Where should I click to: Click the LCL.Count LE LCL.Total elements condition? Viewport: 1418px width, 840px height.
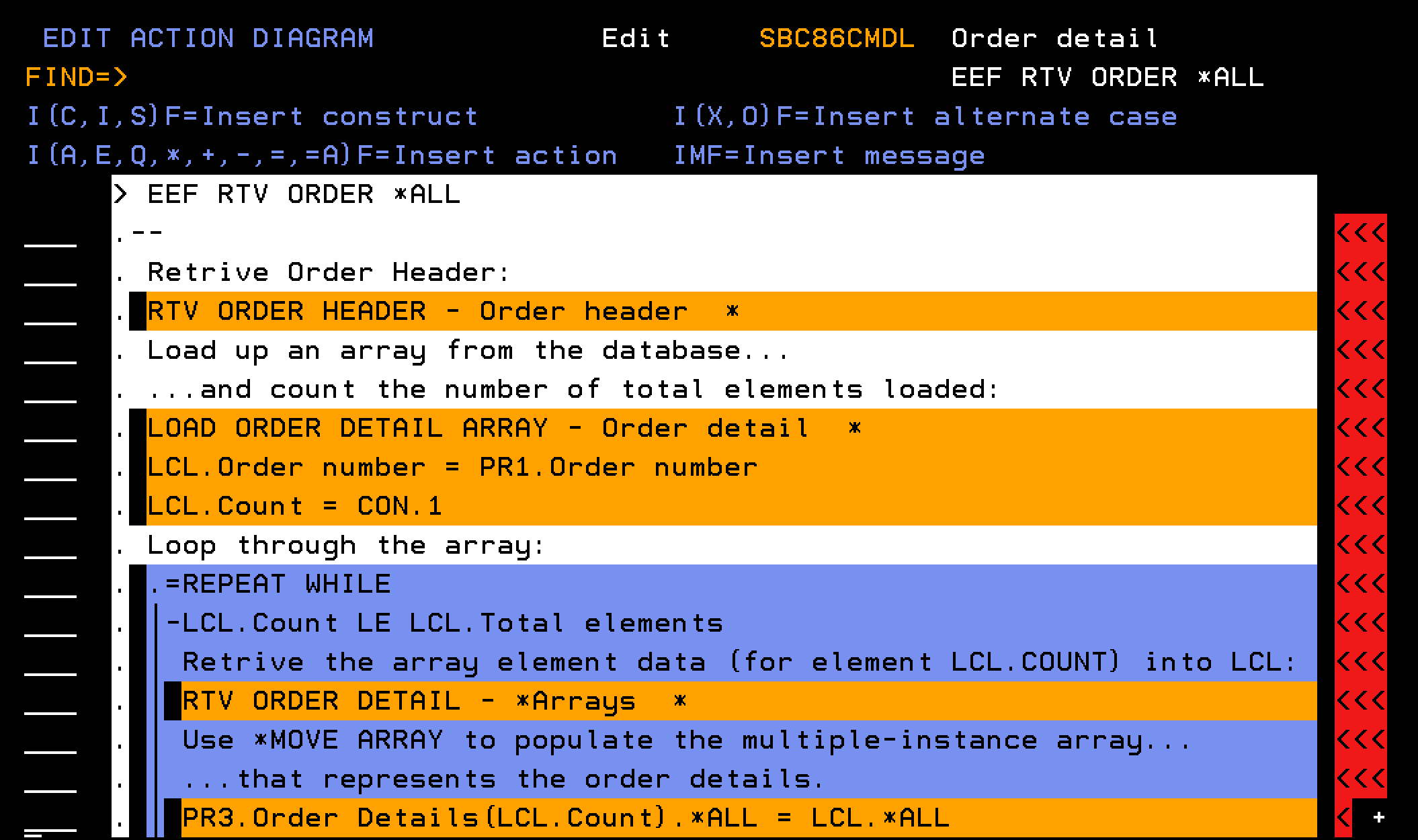[x=444, y=624]
